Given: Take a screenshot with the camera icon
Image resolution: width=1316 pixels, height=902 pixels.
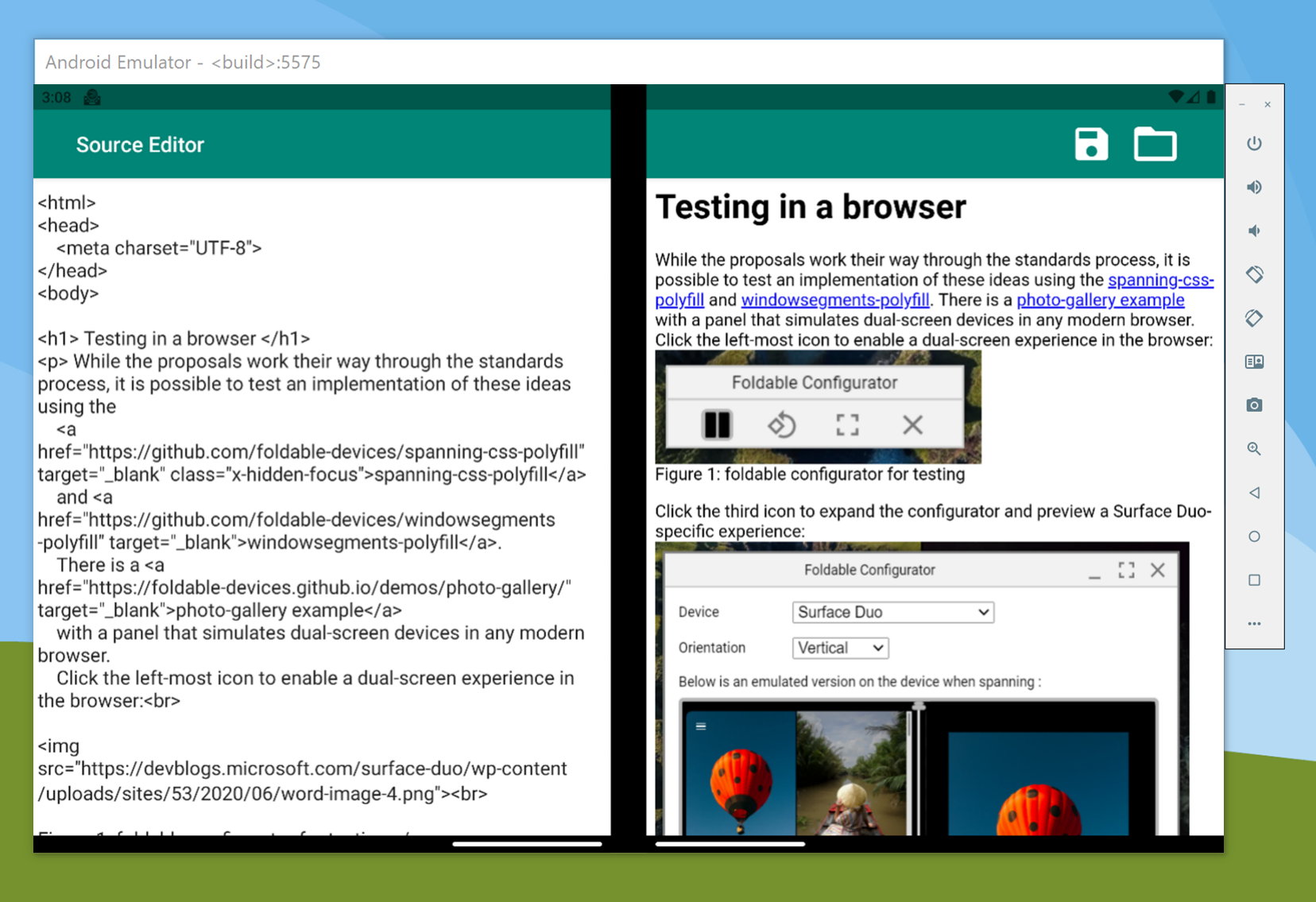Looking at the screenshot, I should (1254, 405).
